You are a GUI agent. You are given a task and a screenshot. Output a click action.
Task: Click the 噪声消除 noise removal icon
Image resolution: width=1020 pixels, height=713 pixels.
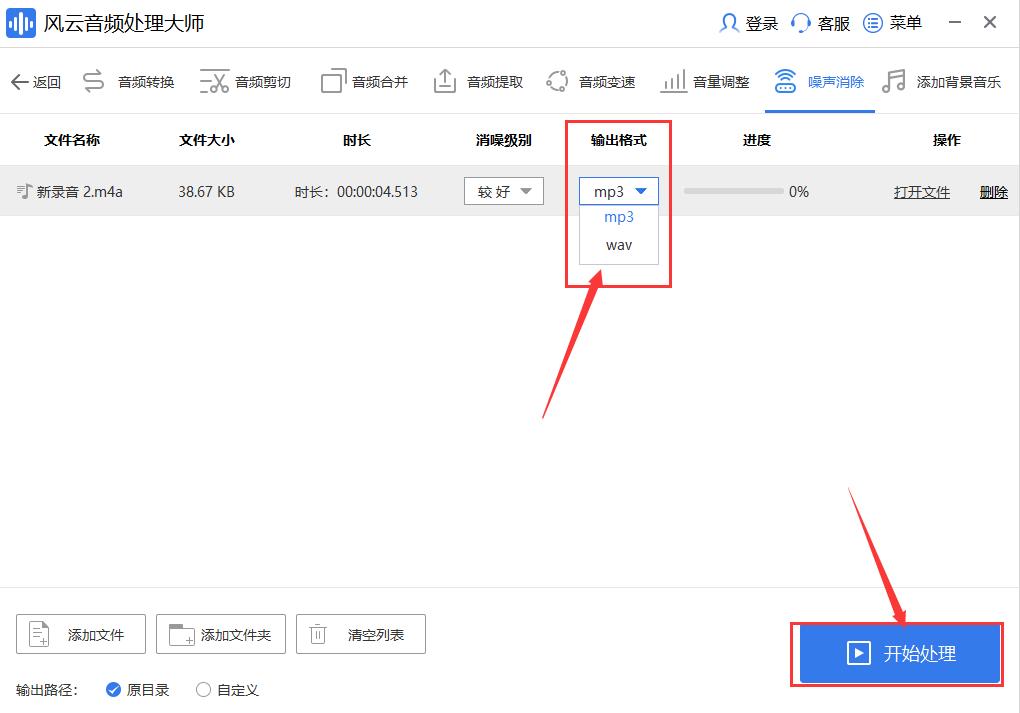[x=785, y=81]
